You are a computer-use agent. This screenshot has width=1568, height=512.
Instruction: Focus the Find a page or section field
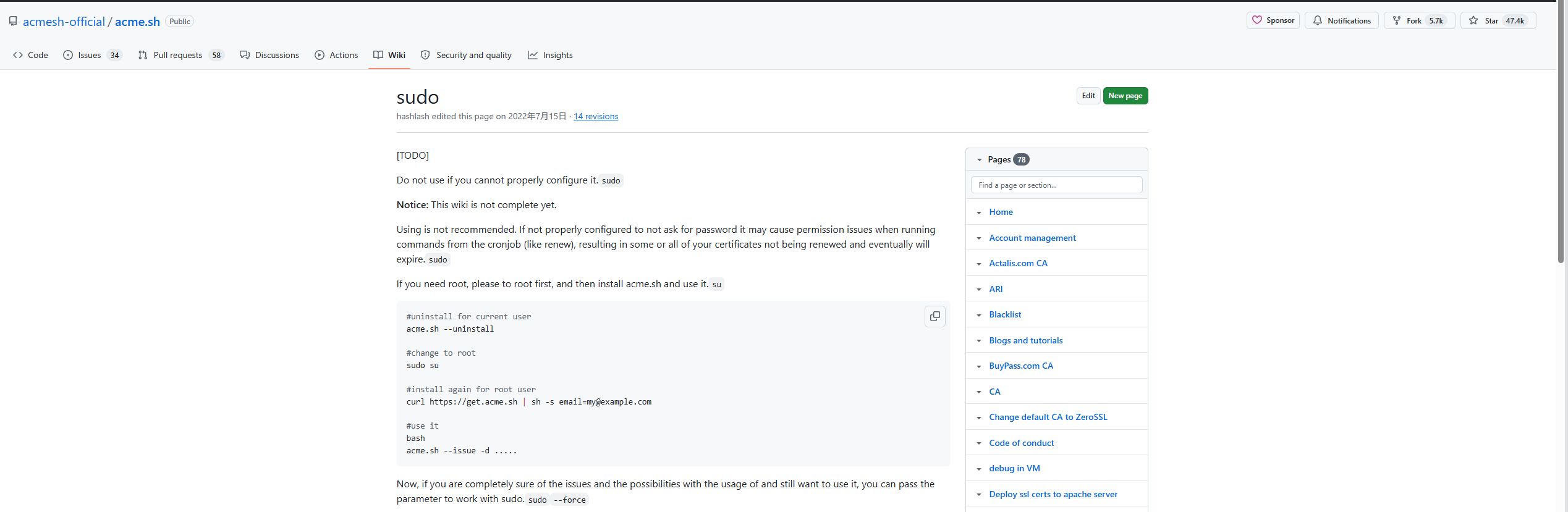point(1056,185)
